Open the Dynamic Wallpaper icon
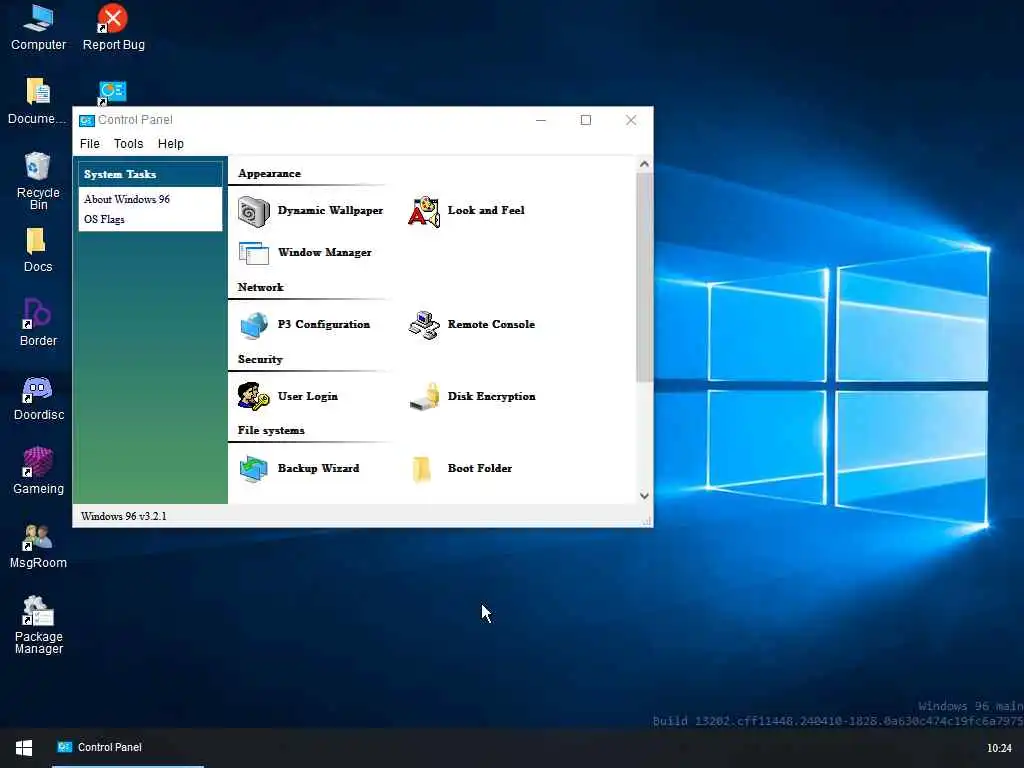This screenshot has width=1024, height=768. coord(253,211)
